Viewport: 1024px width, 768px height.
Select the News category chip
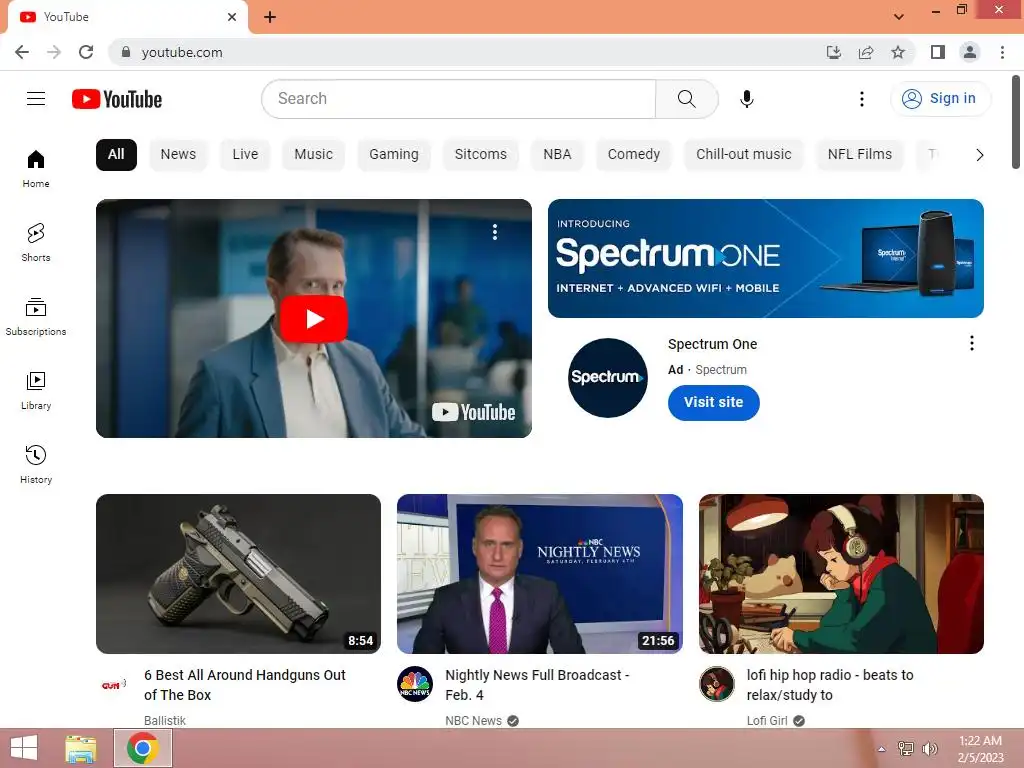click(x=178, y=155)
